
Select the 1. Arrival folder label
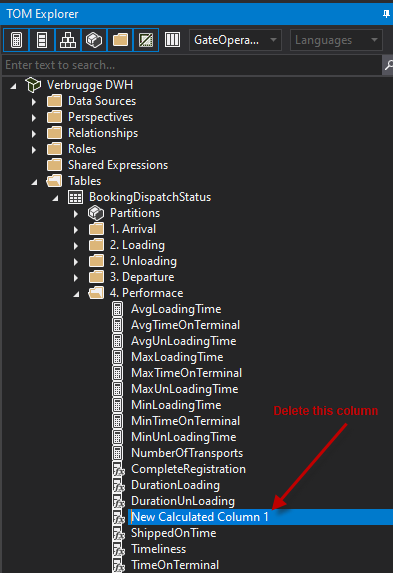pyautogui.click(x=133, y=229)
